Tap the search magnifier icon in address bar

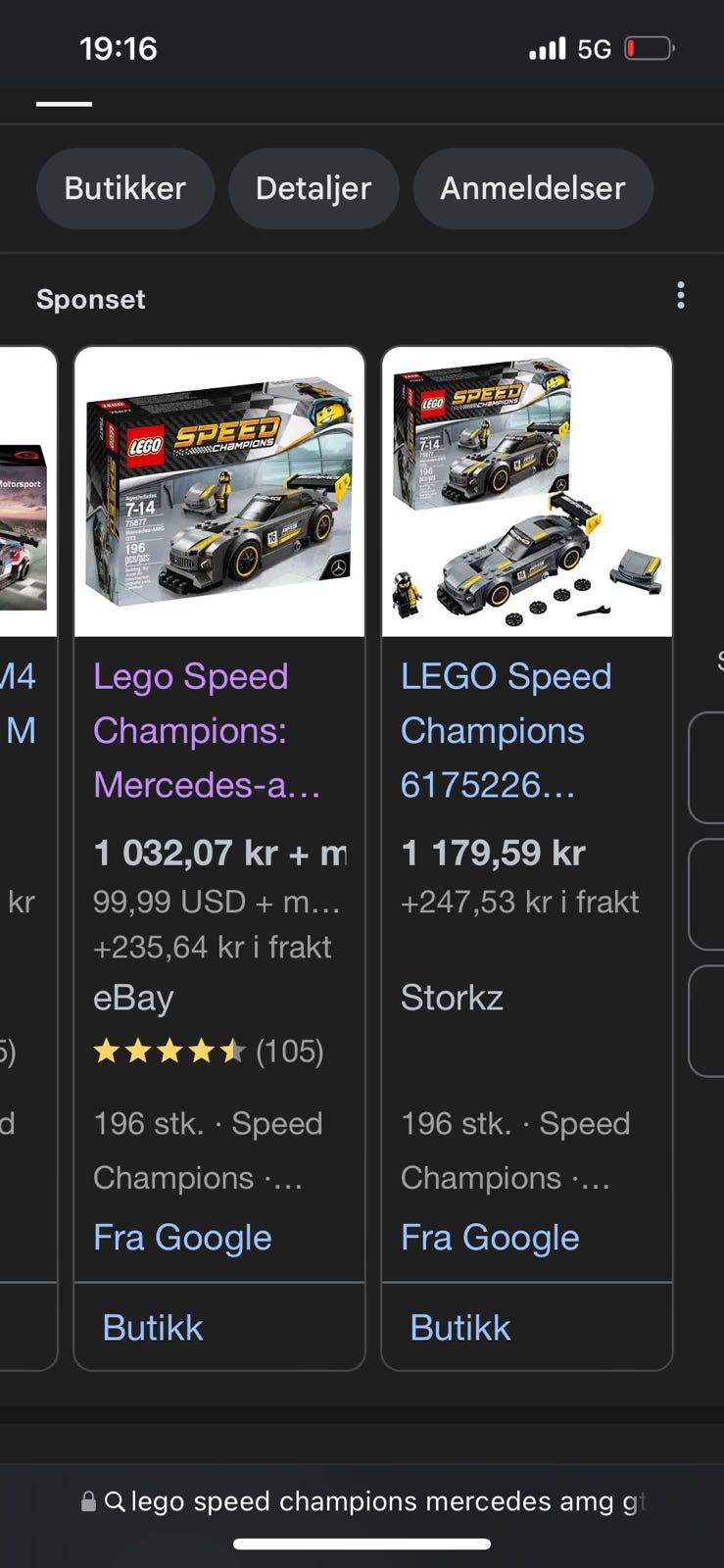click(x=115, y=1501)
